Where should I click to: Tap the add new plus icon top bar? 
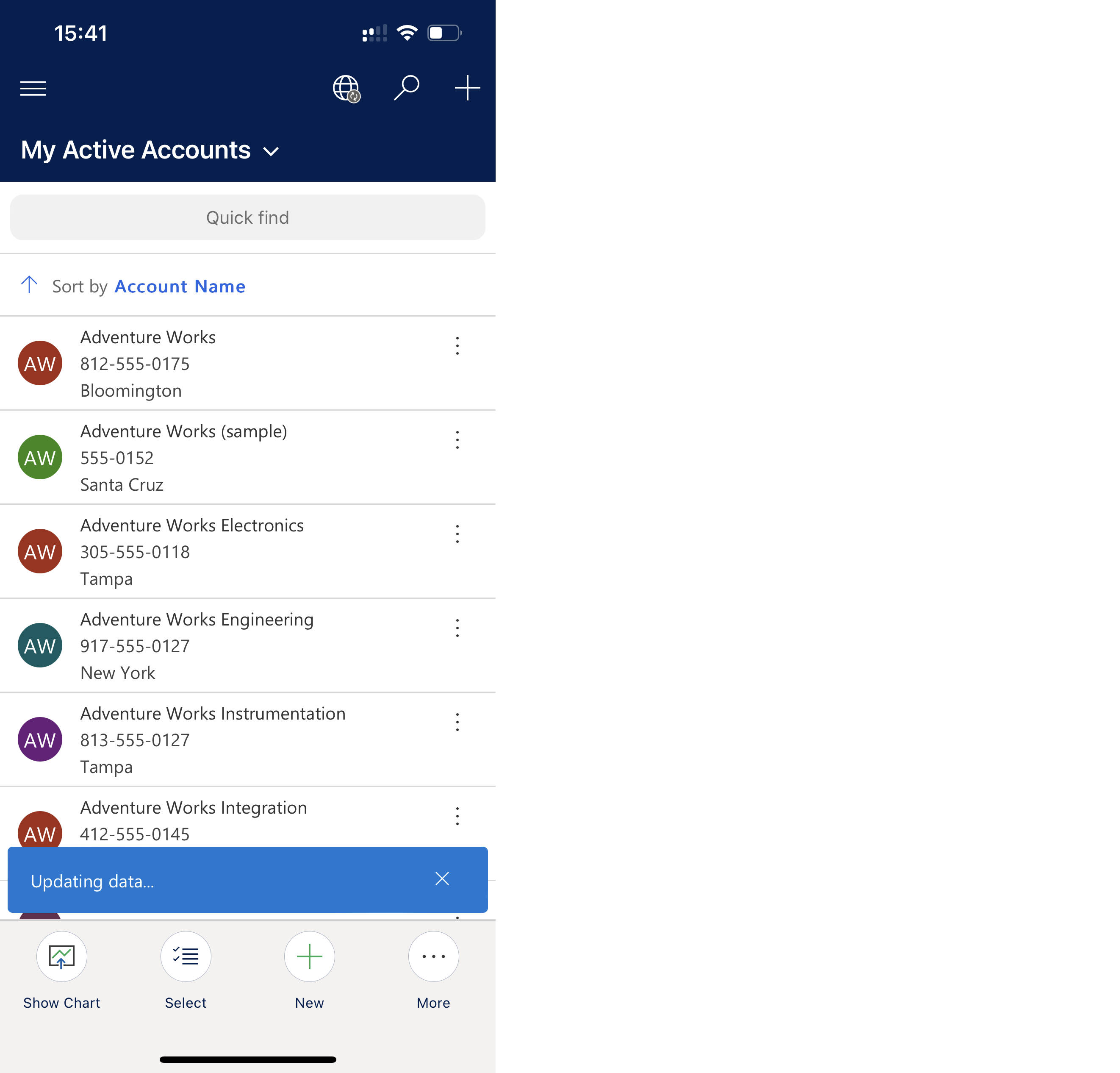pos(465,88)
